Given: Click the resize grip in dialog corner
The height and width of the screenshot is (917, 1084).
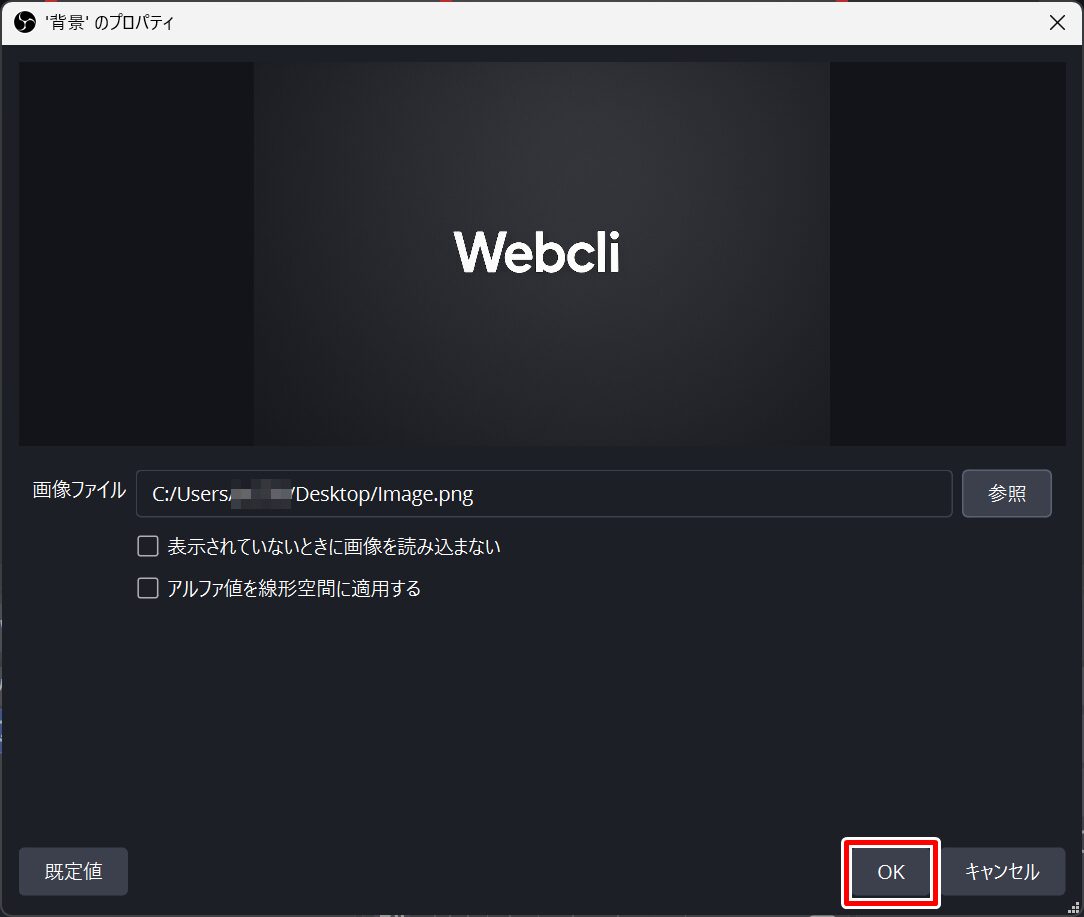Looking at the screenshot, I should [x=1074, y=907].
